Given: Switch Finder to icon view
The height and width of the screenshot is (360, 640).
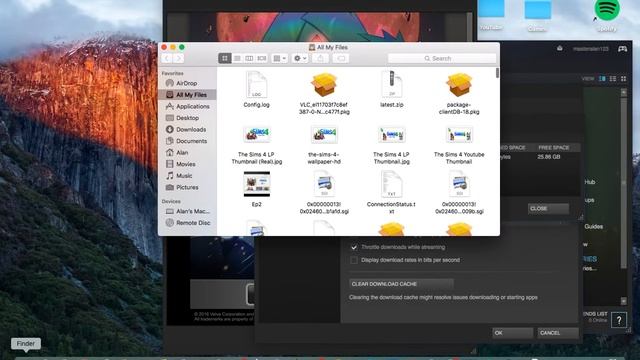Looking at the screenshot, I should click(x=224, y=58).
